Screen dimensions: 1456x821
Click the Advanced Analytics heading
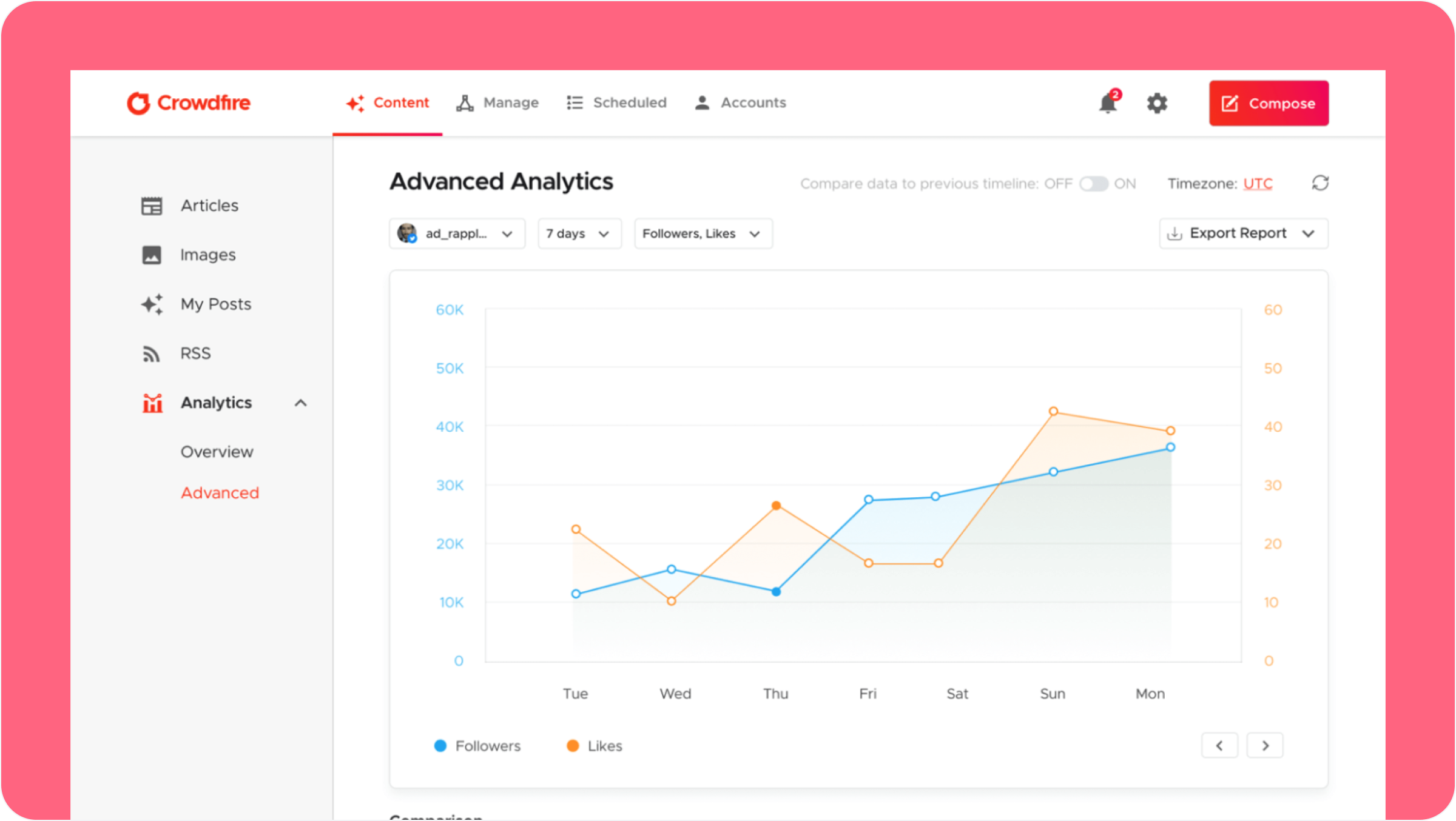point(501,181)
